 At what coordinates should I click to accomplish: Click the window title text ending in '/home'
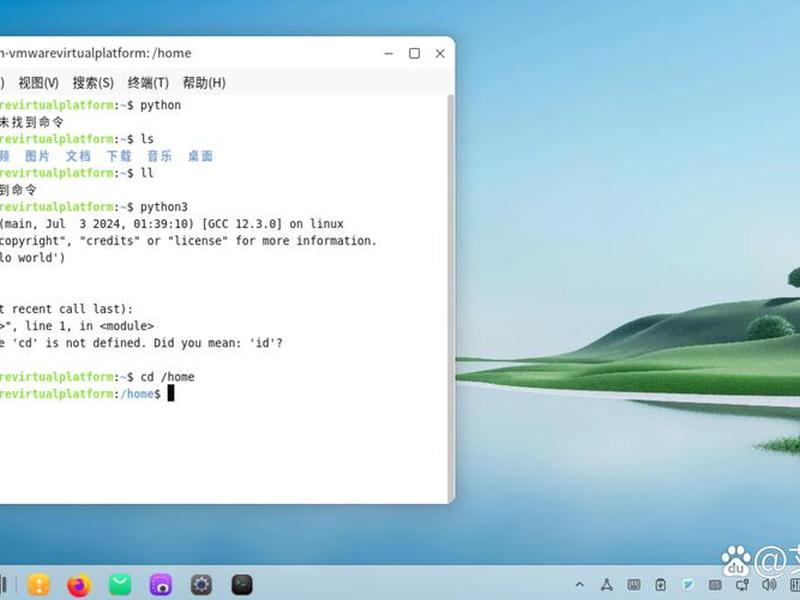(95, 53)
